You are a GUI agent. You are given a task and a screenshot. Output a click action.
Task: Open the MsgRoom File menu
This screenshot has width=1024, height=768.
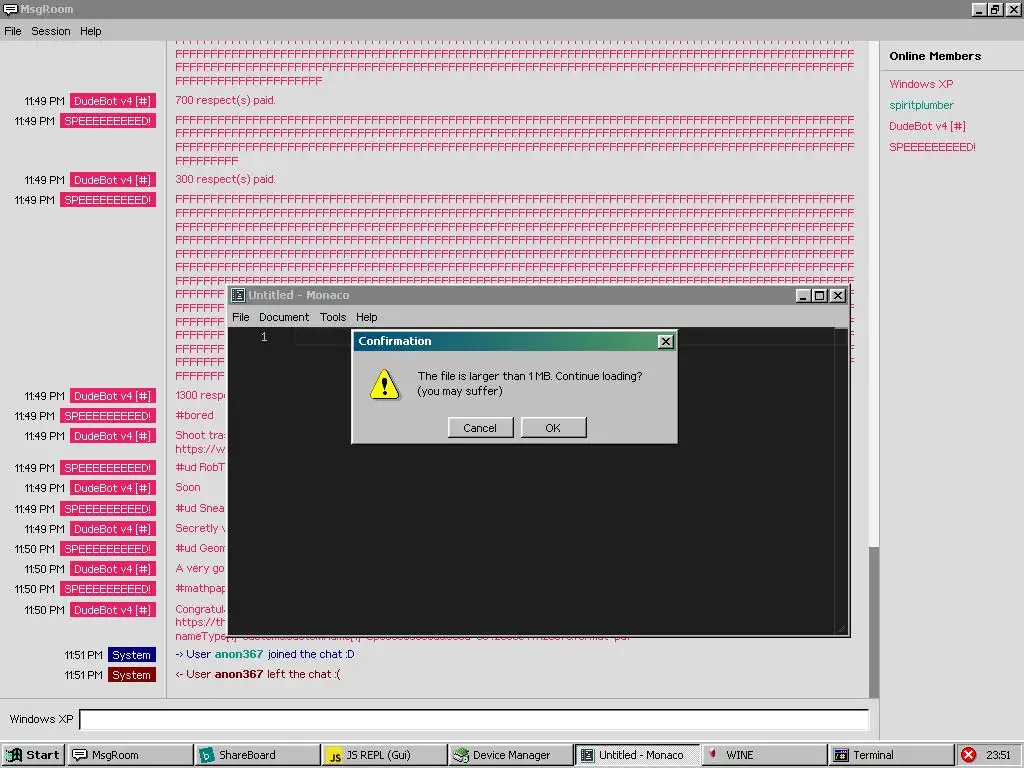click(x=12, y=31)
